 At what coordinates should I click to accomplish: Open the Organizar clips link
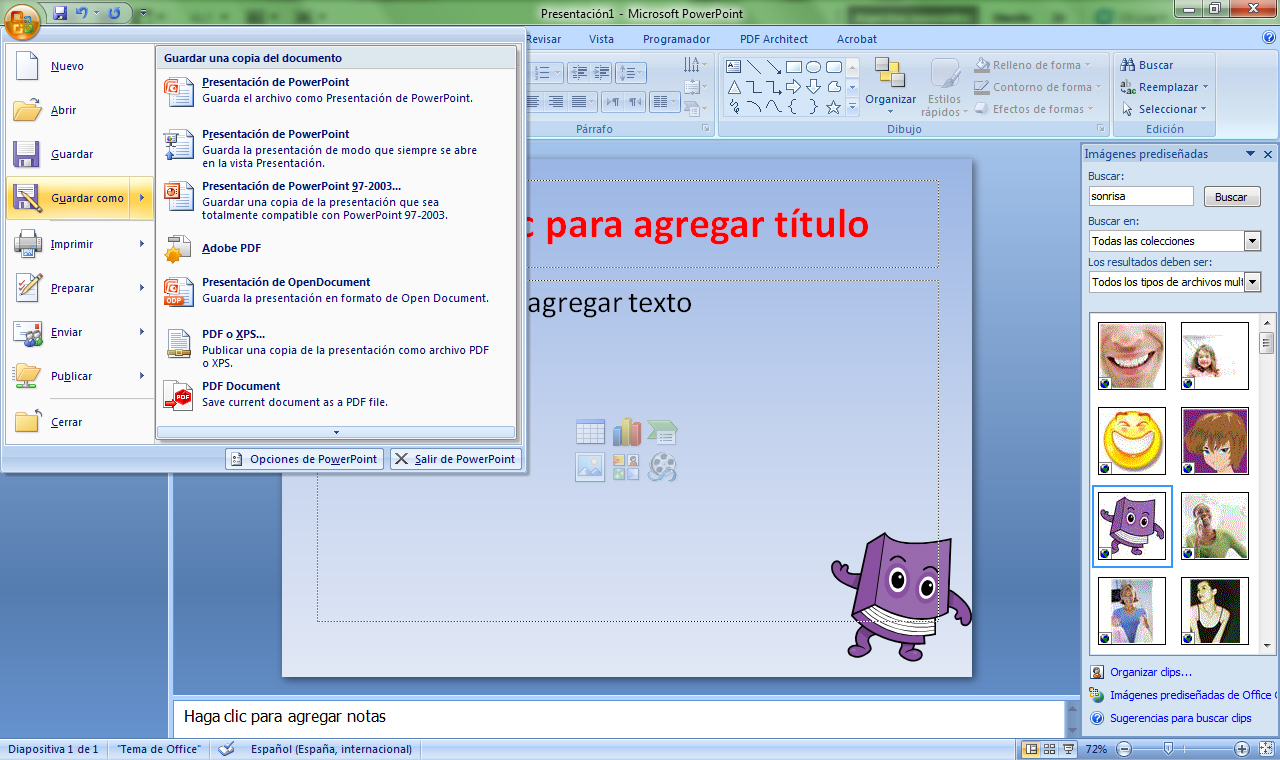1150,672
